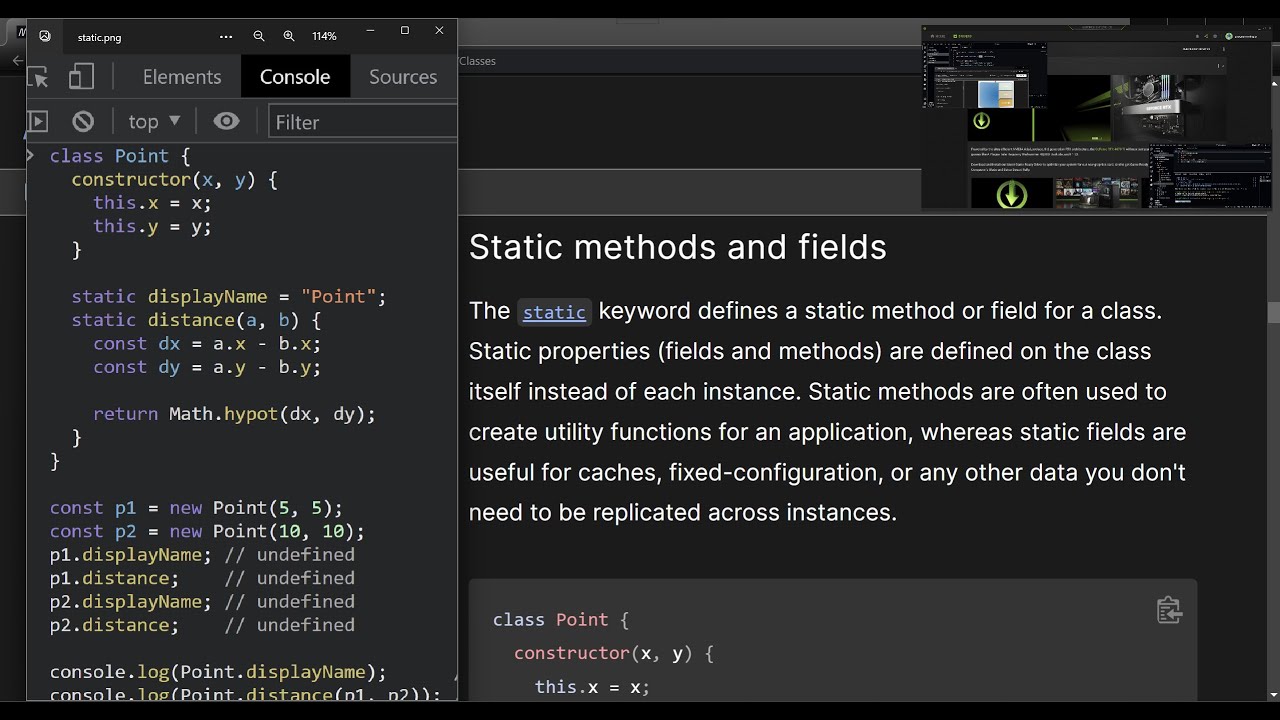1280x720 pixels.
Task: Click the 'constructor(x, y) {' line in the console
Action: [174, 180]
